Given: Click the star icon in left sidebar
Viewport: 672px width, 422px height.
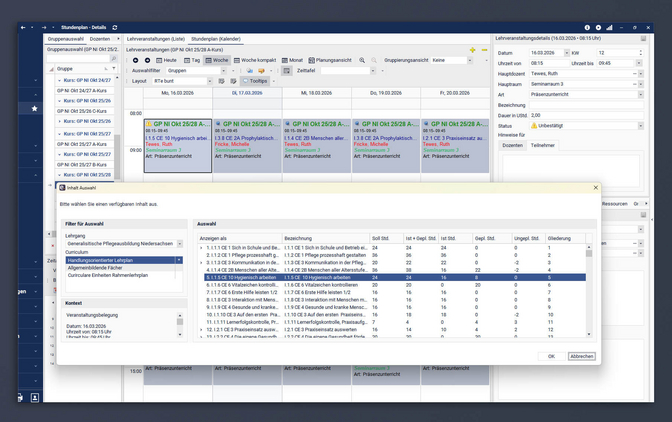Looking at the screenshot, I should click(35, 108).
